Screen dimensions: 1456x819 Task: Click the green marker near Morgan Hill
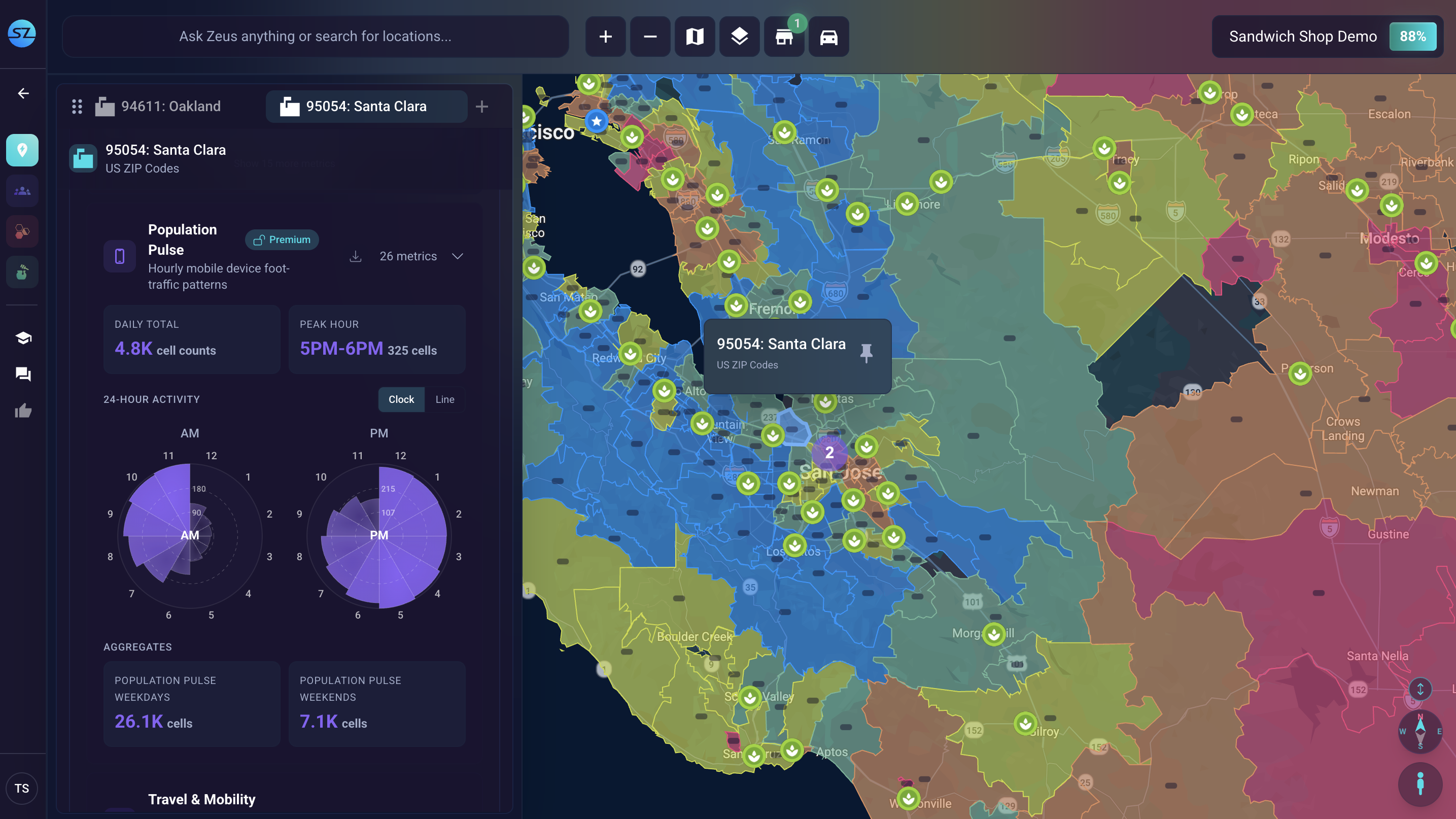tap(994, 634)
